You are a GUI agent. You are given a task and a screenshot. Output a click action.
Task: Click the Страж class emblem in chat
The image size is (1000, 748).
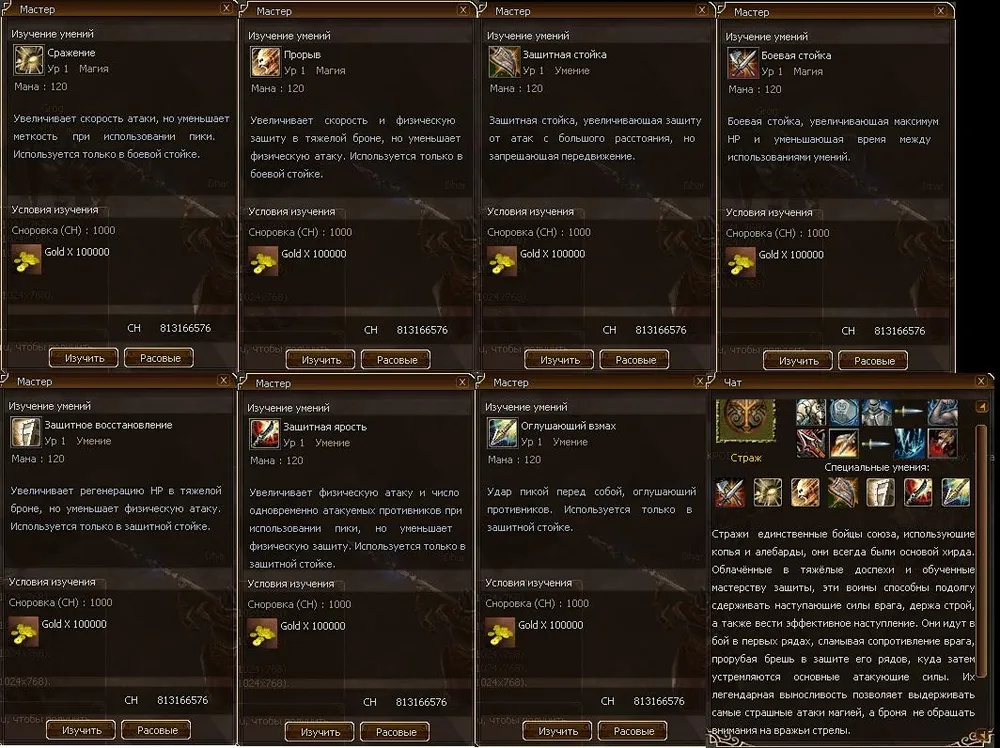coord(746,421)
